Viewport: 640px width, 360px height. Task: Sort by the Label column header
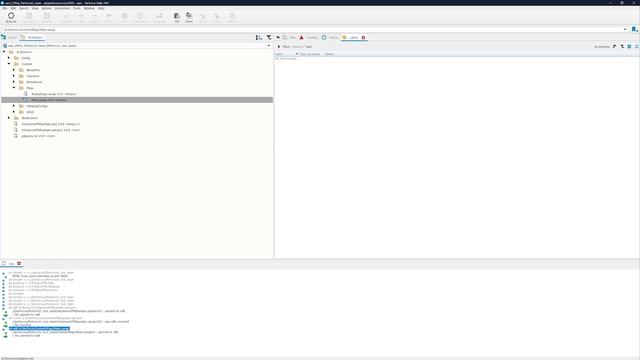point(279,54)
